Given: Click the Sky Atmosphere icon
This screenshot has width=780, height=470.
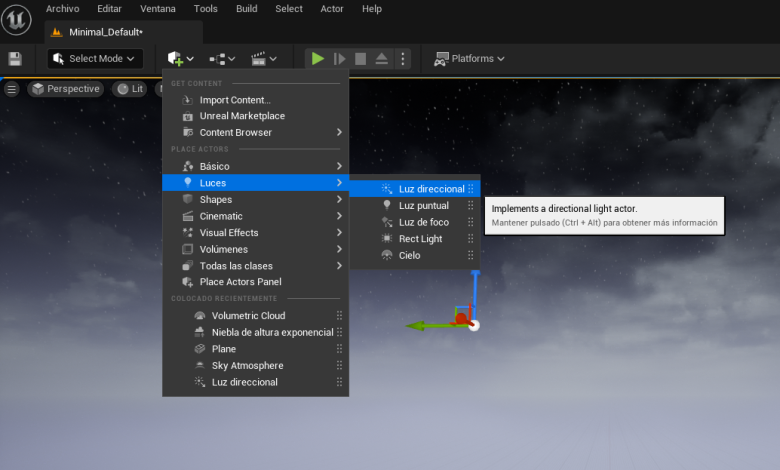Looking at the screenshot, I should click(x=199, y=366).
